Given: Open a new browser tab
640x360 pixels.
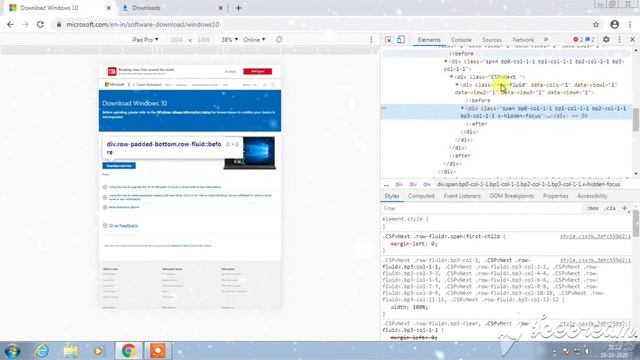Looking at the screenshot, I should tap(238, 8).
